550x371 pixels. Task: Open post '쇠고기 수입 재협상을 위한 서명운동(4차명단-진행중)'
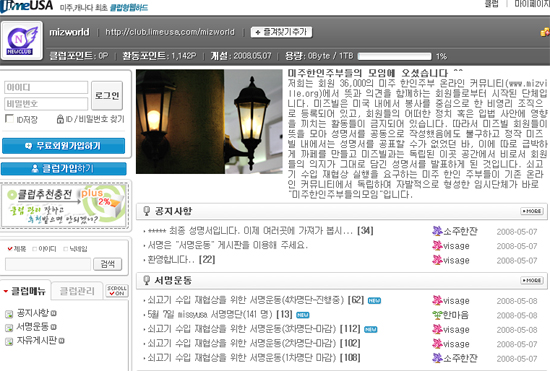[246, 300]
